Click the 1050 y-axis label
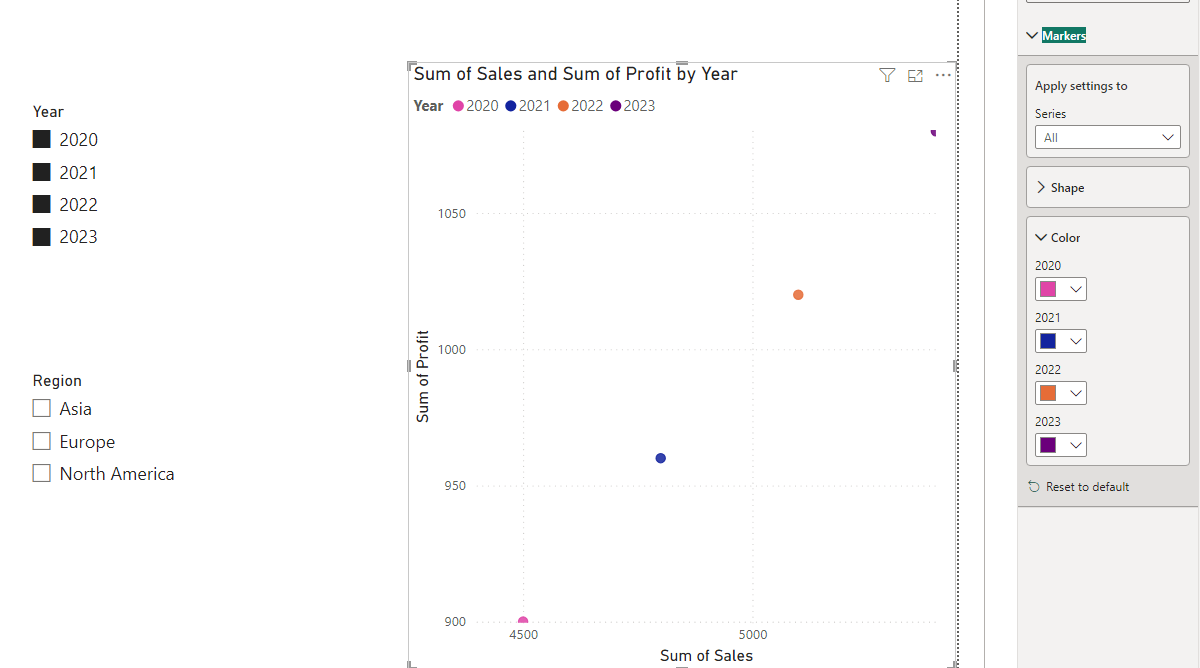 pyautogui.click(x=452, y=214)
